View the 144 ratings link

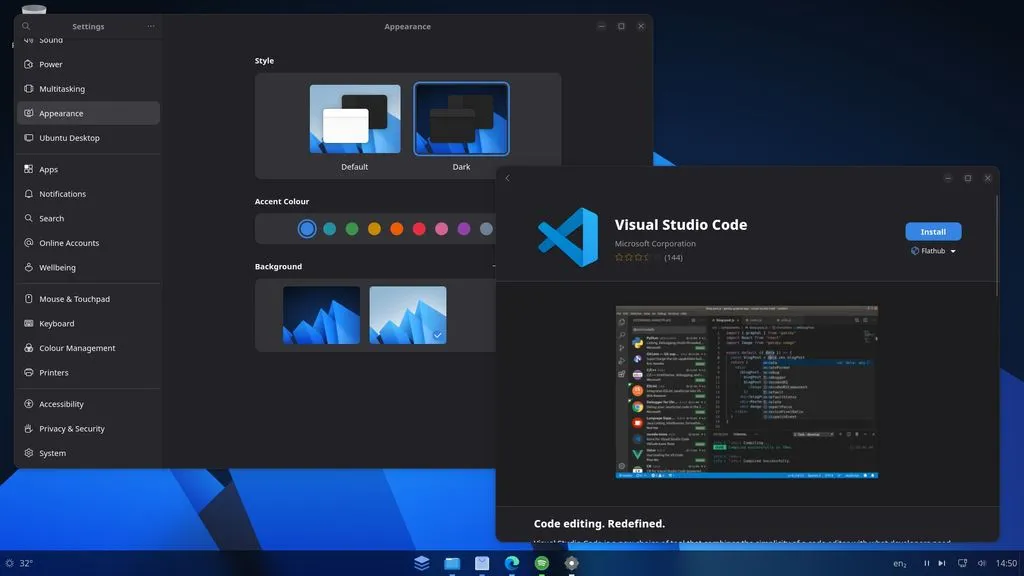(672, 257)
